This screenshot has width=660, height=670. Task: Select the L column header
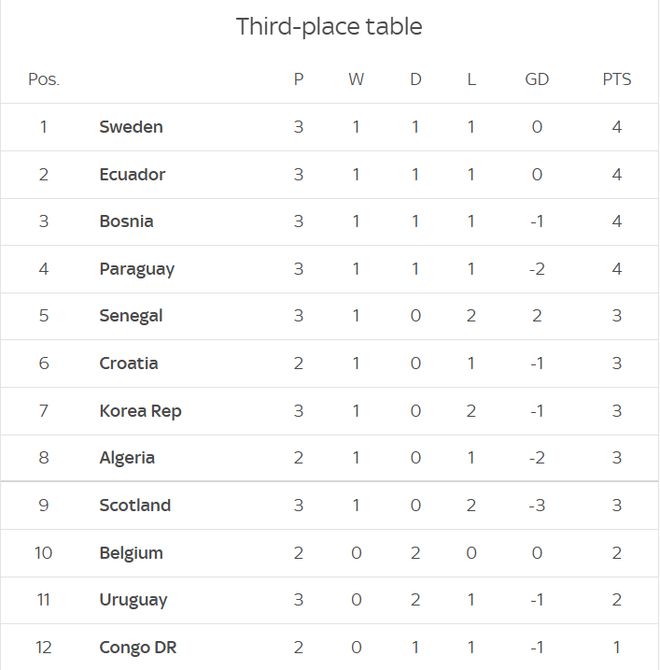[x=471, y=79]
